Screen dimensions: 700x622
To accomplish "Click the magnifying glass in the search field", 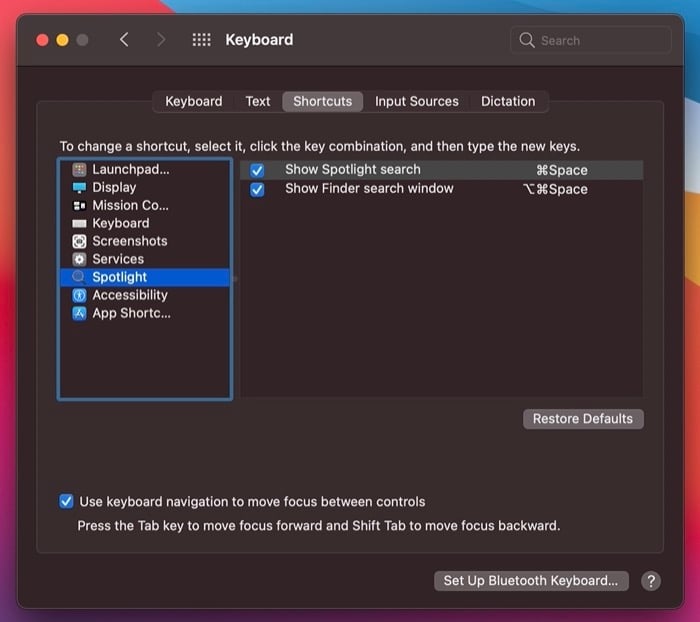I will 527,40.
